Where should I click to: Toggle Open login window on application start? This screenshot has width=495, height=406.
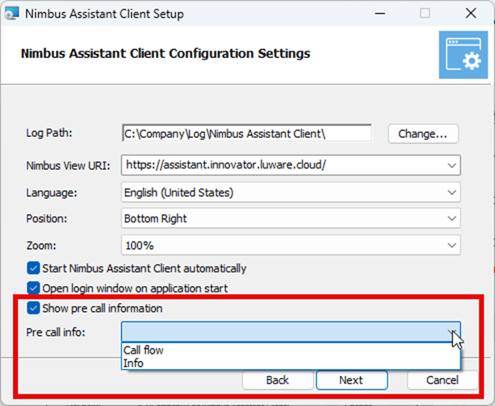click(33, 288)
